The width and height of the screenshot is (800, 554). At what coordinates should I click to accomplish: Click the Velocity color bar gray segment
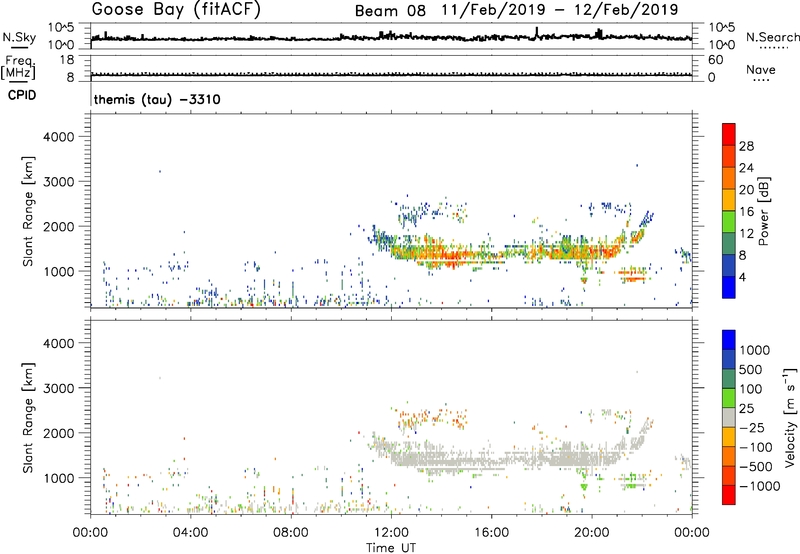[x=729, y=417]
